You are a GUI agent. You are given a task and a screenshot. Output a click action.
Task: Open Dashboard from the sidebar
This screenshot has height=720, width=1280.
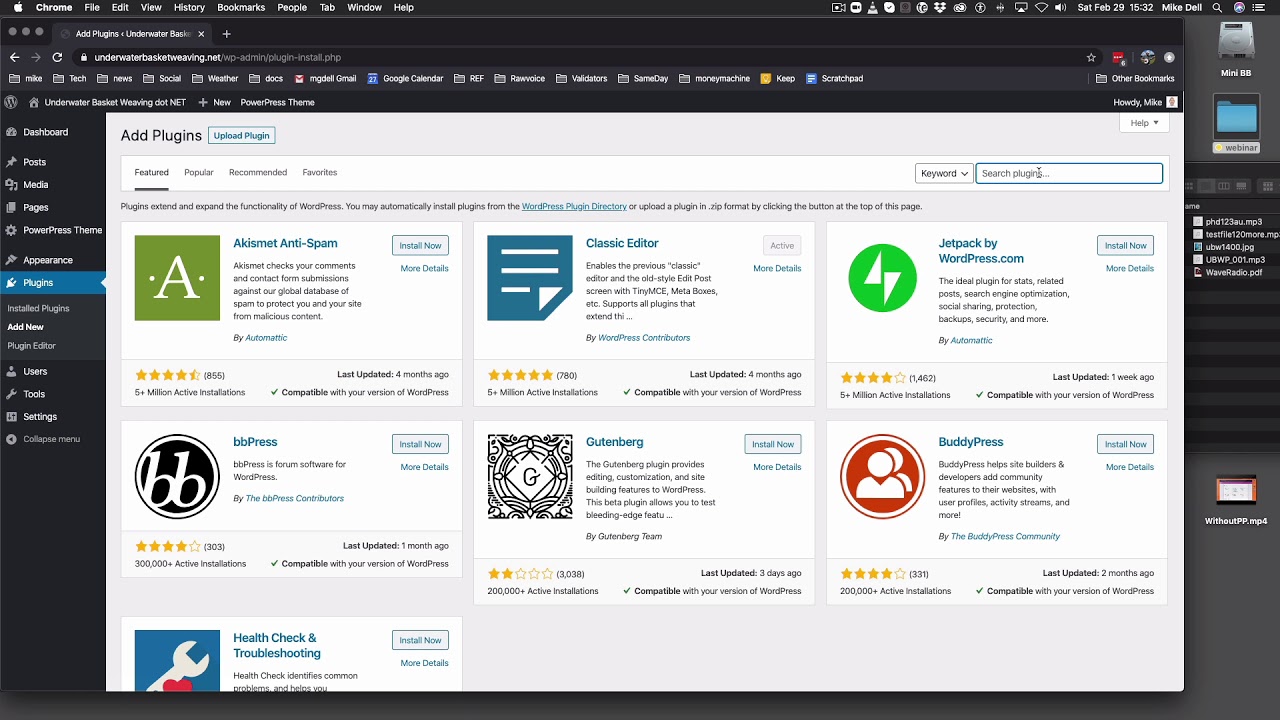(x=45, y=132)
